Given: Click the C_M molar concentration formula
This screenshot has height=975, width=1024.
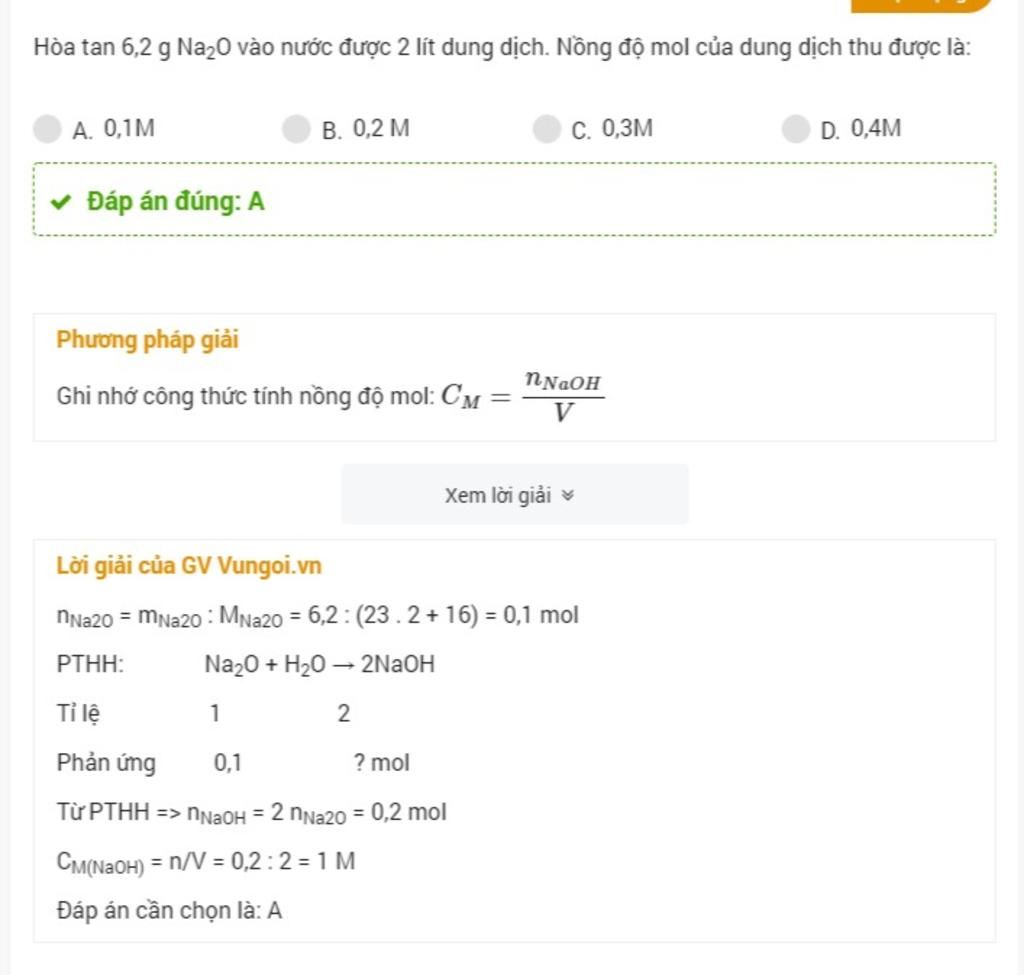Looking at the screenshot, I should click(524, 395).
